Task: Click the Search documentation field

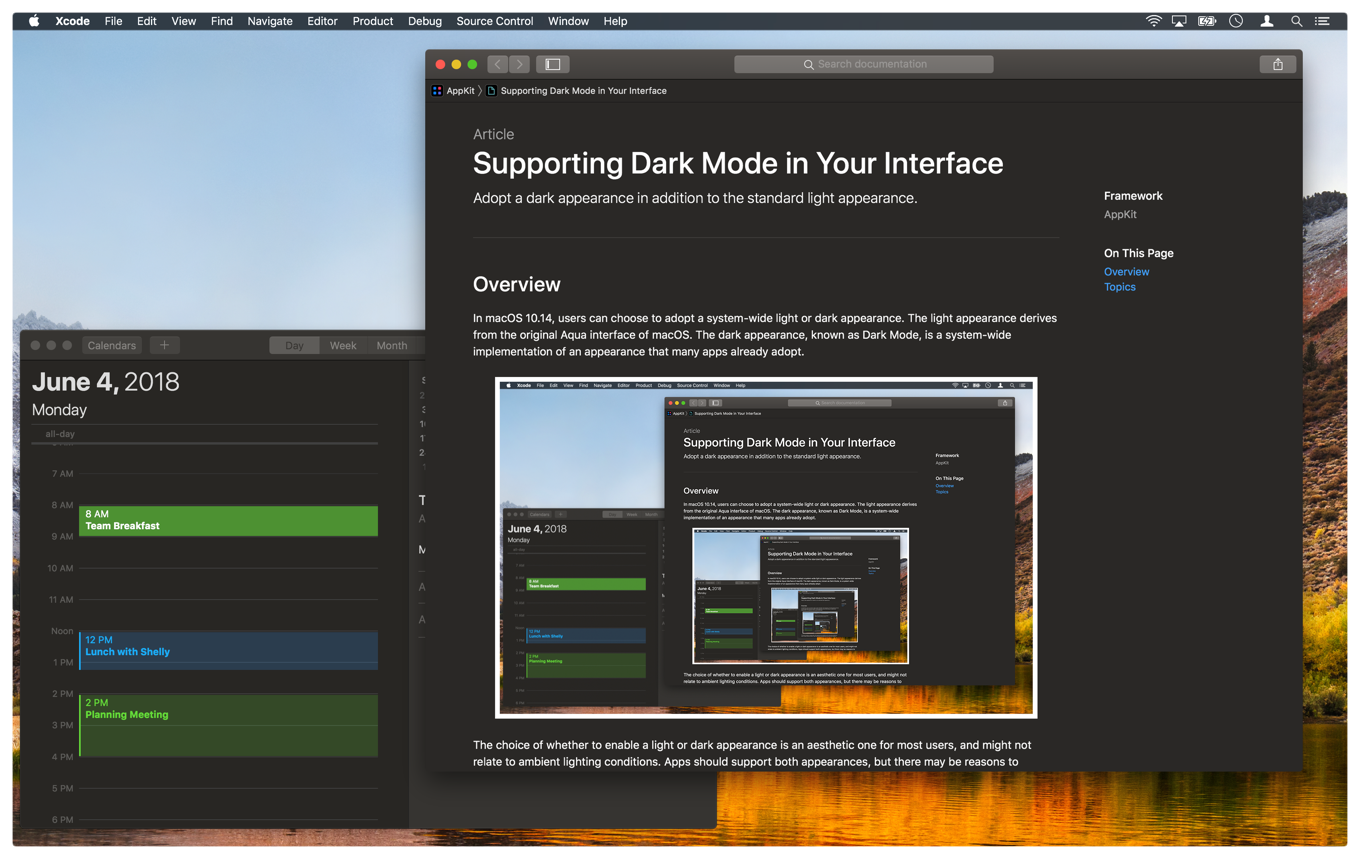Action: click(x=864, y=64)
